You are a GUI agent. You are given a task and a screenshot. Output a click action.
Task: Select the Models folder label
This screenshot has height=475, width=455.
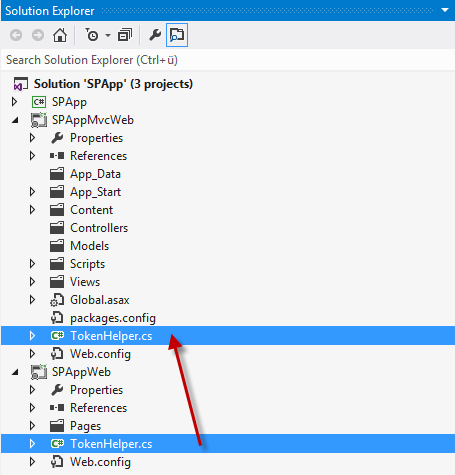pos(90,246)
